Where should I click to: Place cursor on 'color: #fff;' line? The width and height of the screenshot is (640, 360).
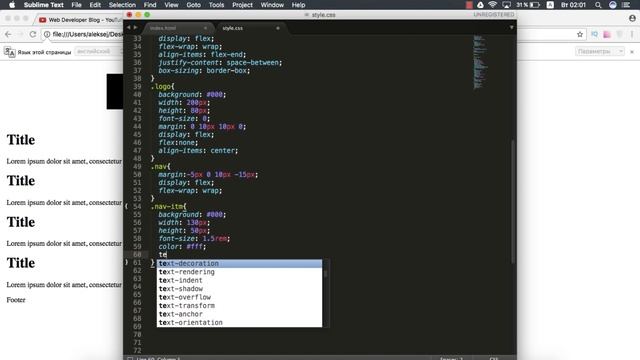182,247
